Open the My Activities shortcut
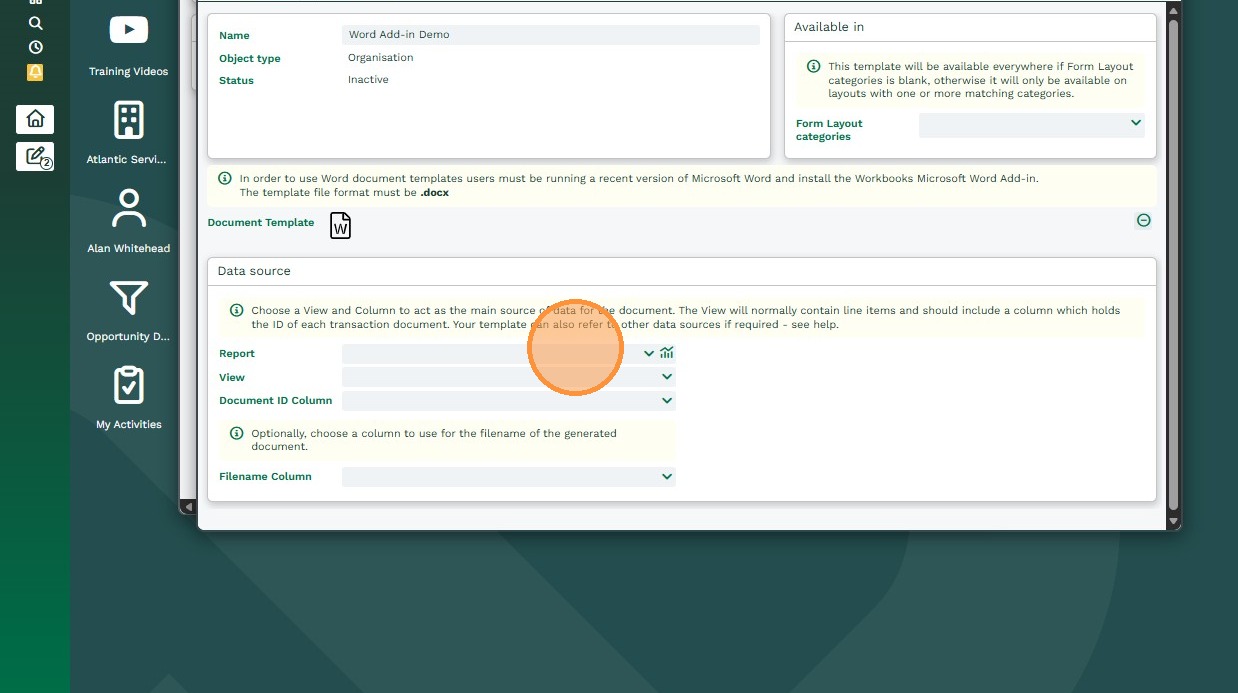Screen dimensions: 1238x693 tap(129, 397)
